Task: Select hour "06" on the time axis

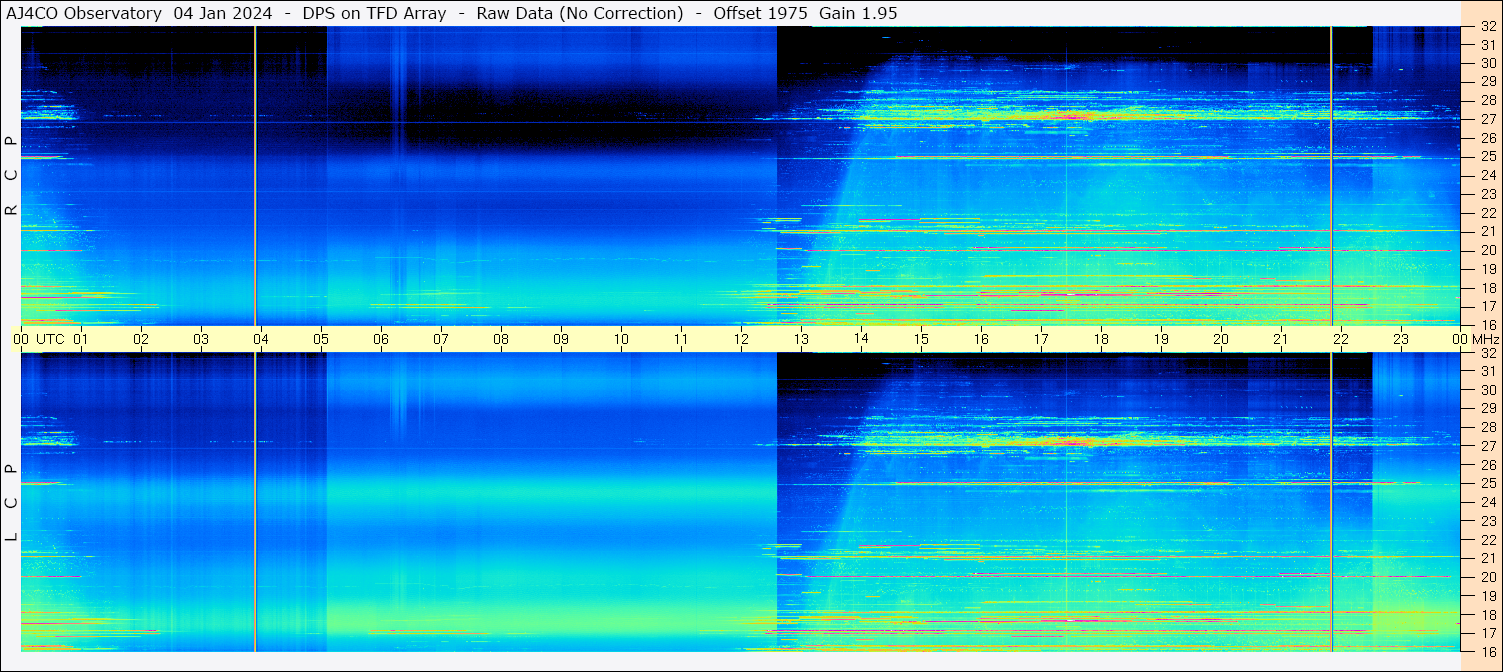Action: pyautogui.click(x=381, y=339)
